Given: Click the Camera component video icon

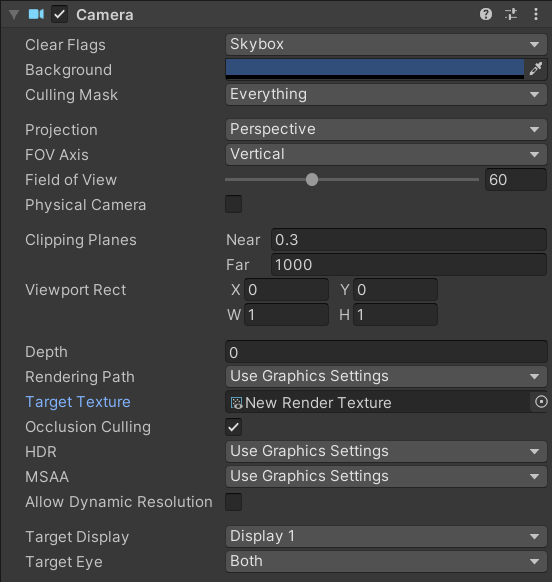Looking at the screenshot, I should pos(36,14).
